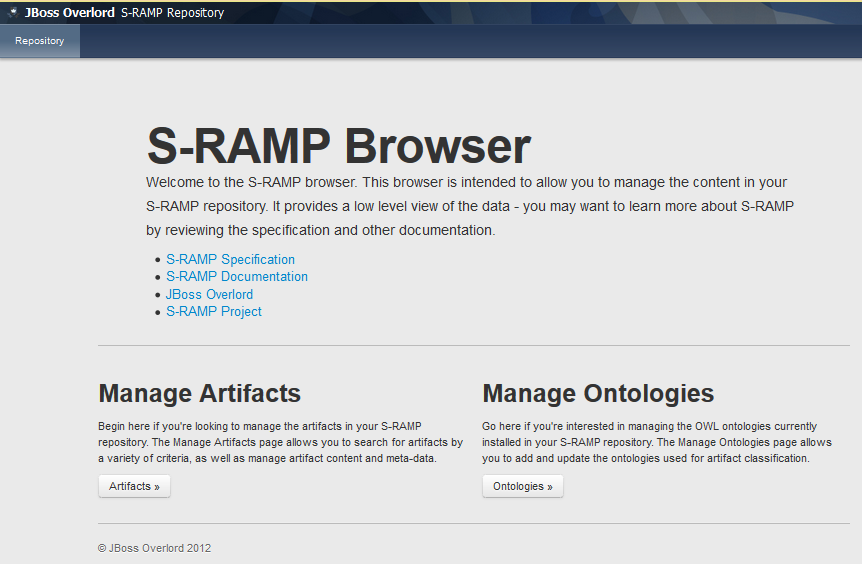The width and height of the screenshot is (862, 564).
Task: Click the description text under Manage Ontologies
Action: pos(656,442)
